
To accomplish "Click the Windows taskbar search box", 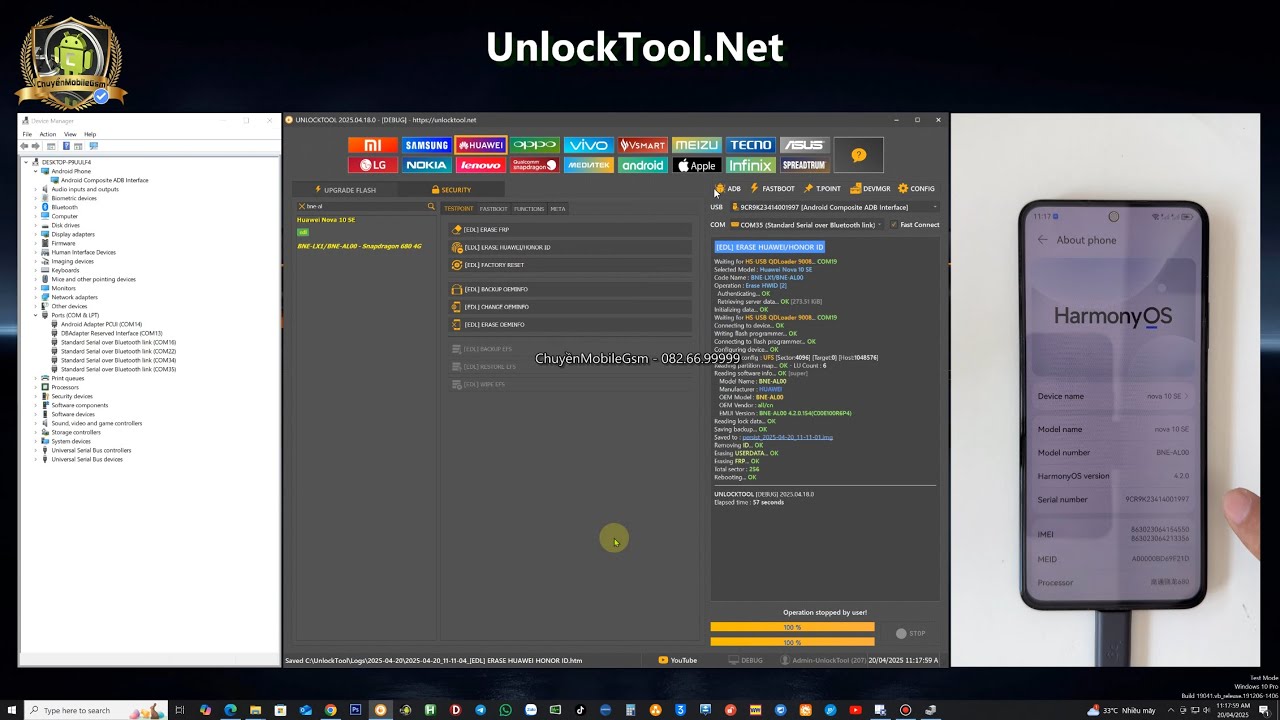I will click(x=95, y=710).
